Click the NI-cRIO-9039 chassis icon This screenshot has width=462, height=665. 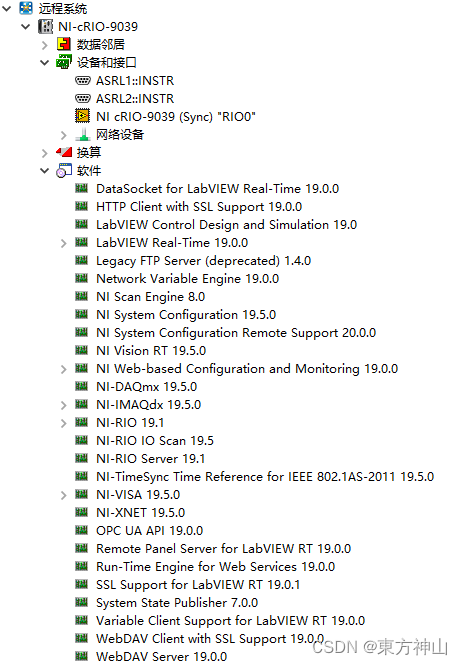(x=45, y=26)
